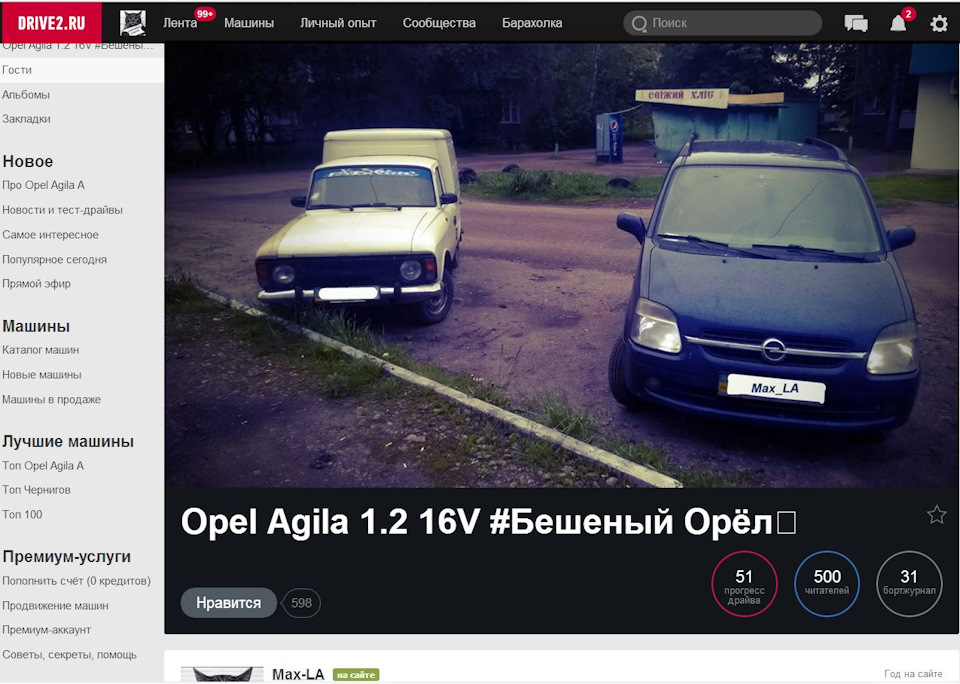Screen dimensions: 960x684
Task: Open Премиум-аккаунт link
Action: point(47,630)
